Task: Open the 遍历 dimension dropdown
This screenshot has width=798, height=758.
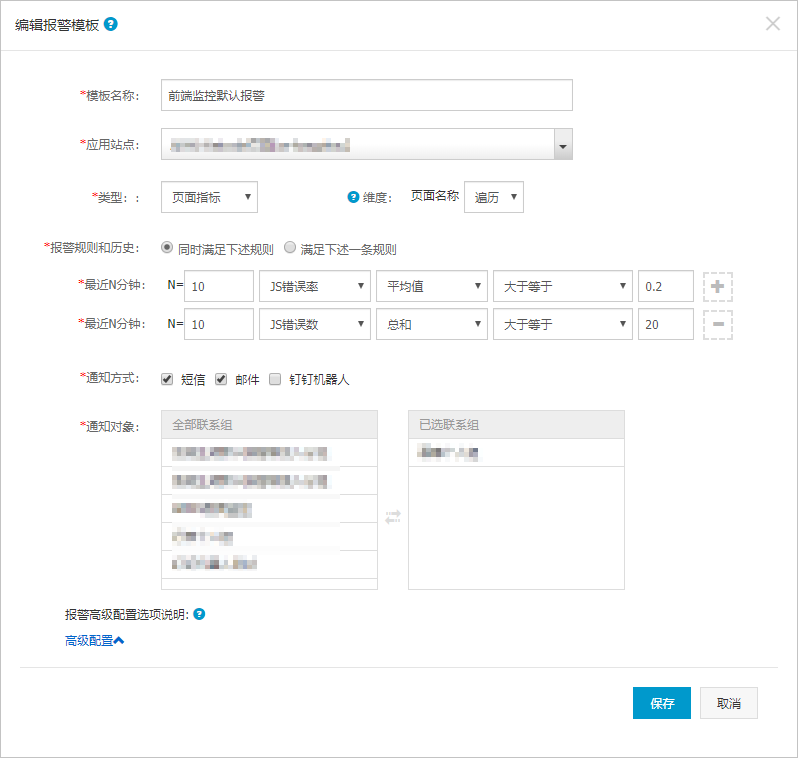Action: [x=494, y=197]
